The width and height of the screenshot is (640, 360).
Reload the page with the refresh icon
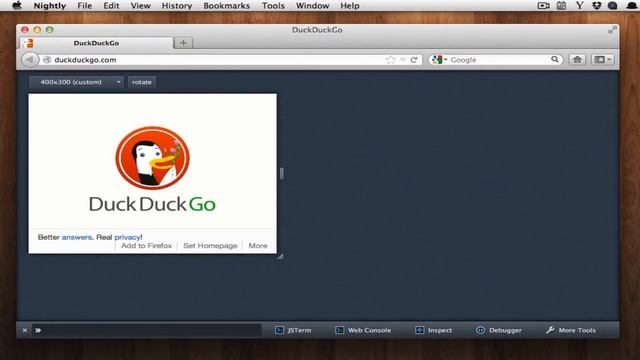414,60
